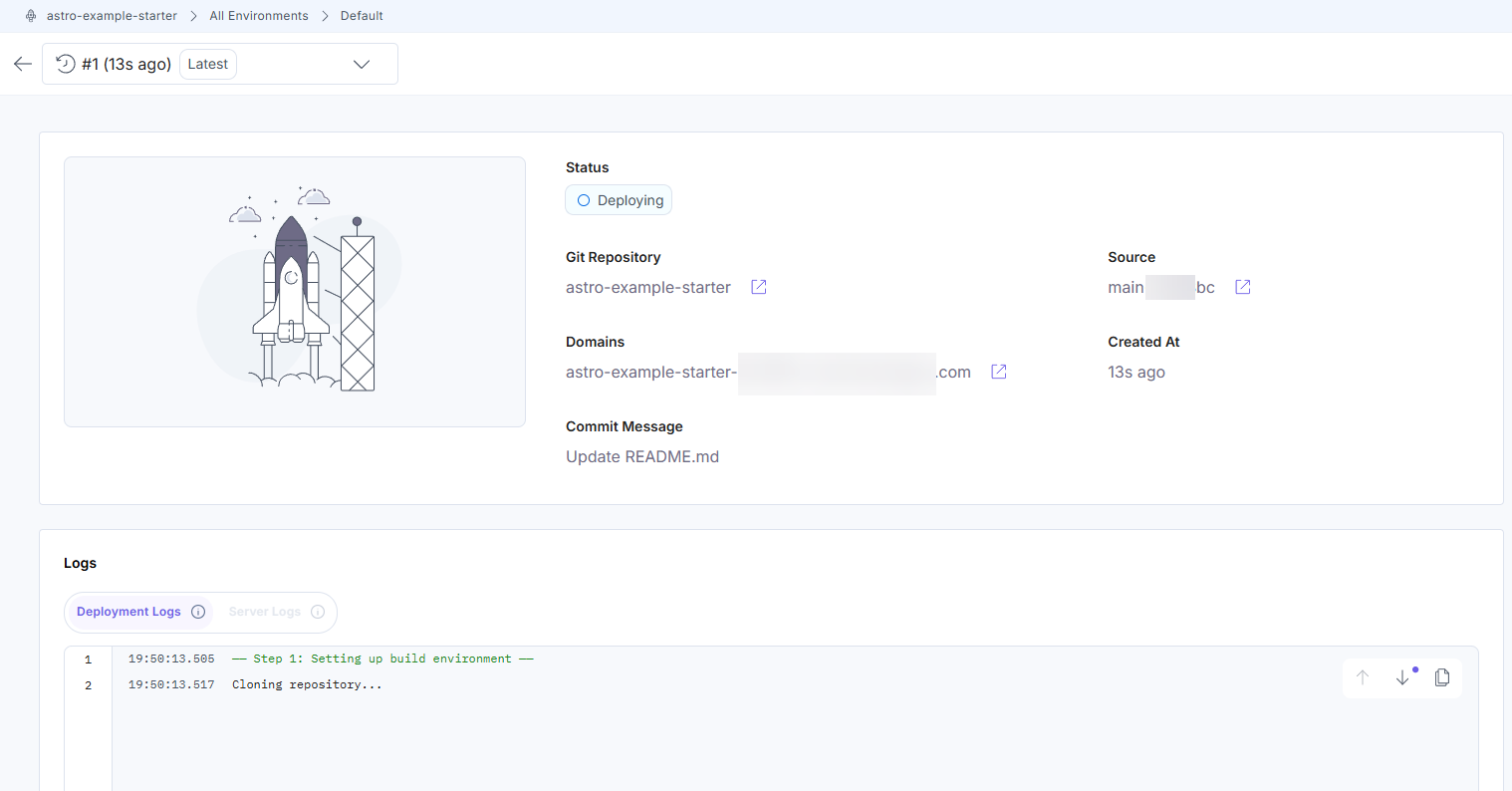1512x791 pixels.
Task: Open Git repository external link icon
Action: click(759, 287)
